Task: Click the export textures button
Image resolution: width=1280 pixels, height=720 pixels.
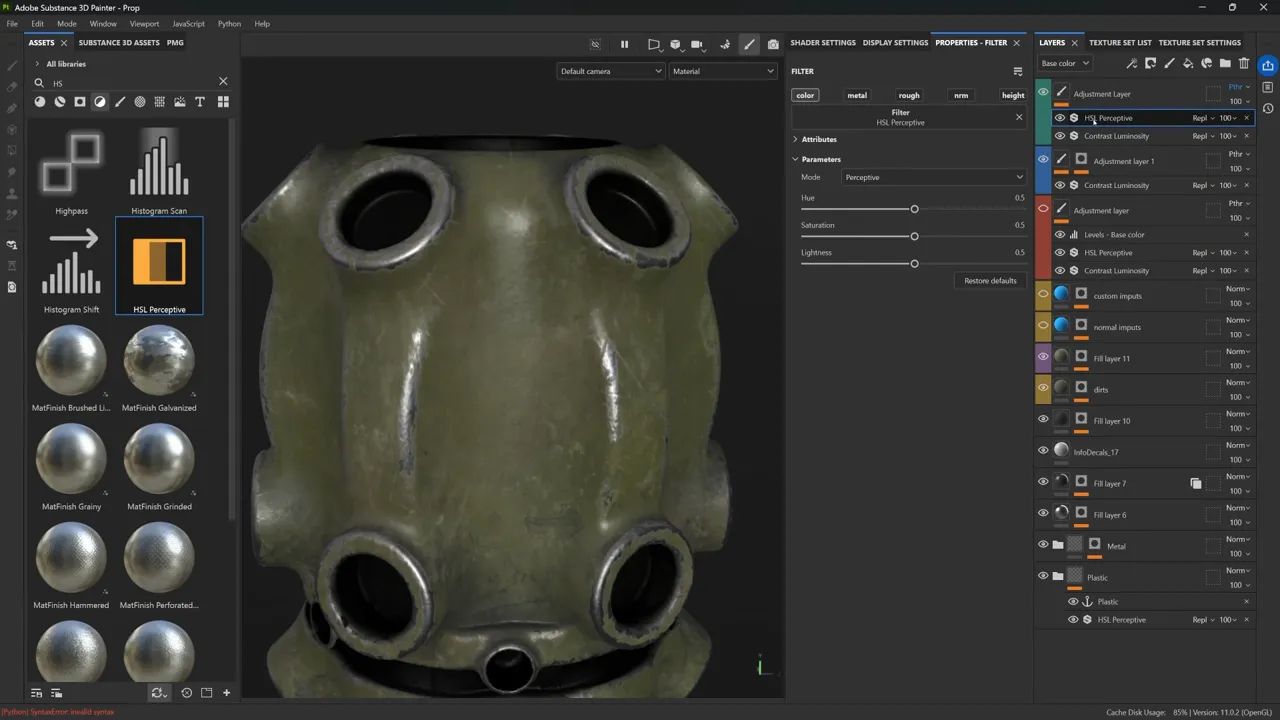Action: (x=1268, y=65)
